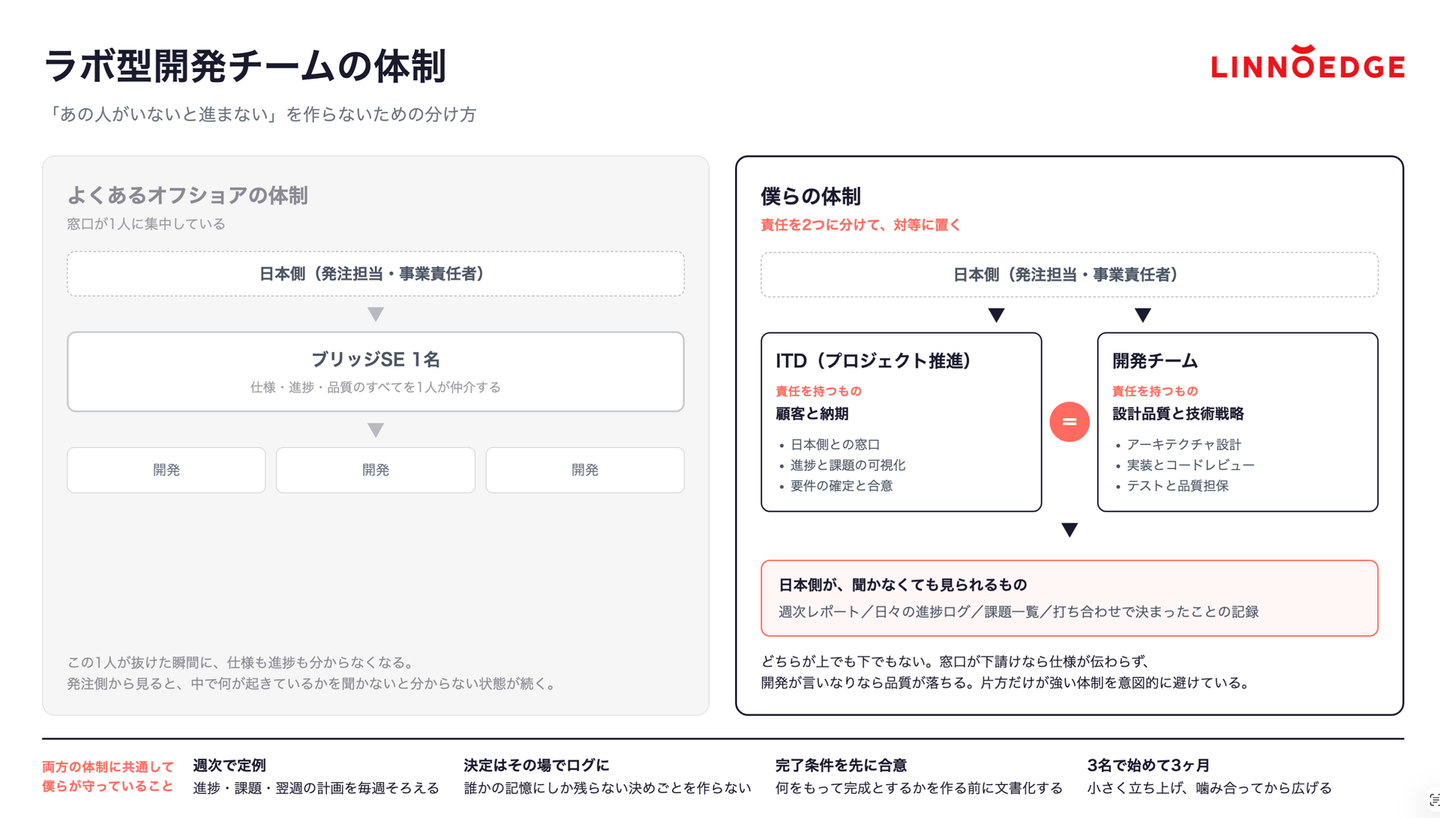Click footer heading 週次で定例

229,765
